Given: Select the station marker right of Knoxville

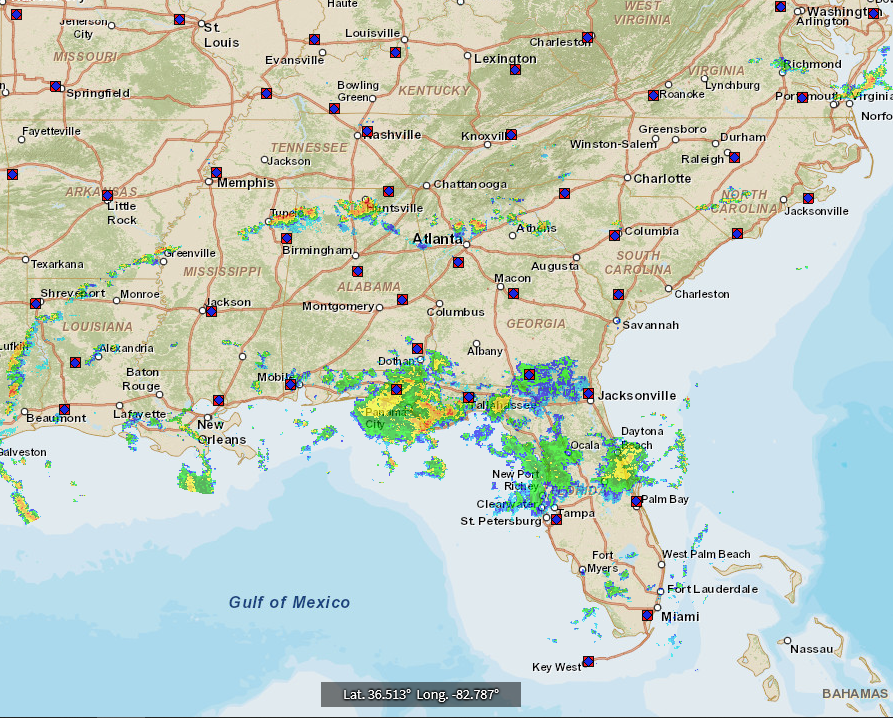Looking at the screenshot, I should pyautogui.click(x=511, y=134).
